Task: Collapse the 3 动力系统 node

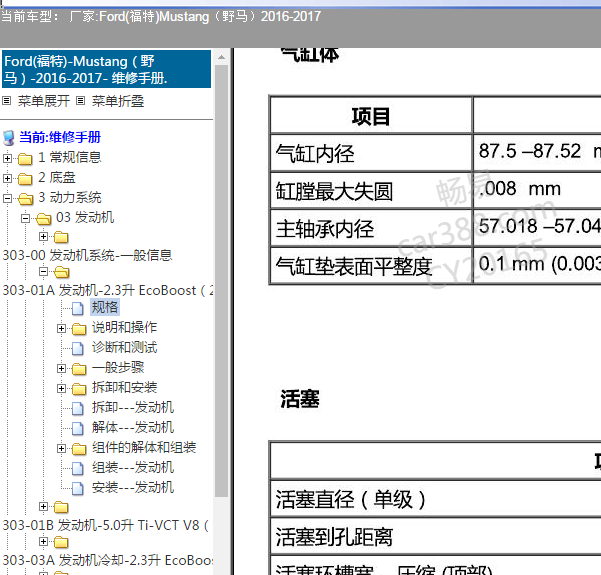Action: [7, 198]
